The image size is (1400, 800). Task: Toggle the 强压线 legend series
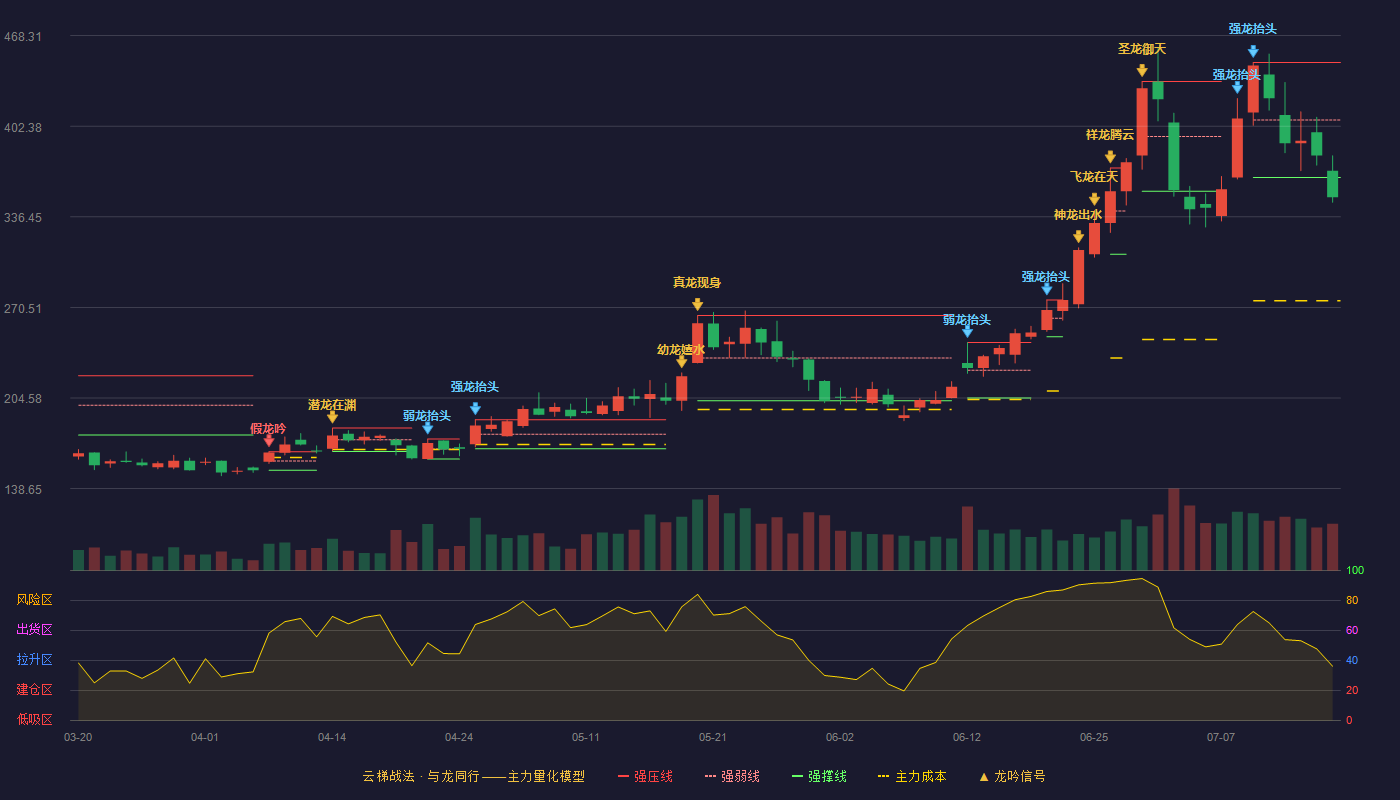(x=645, y=776)
